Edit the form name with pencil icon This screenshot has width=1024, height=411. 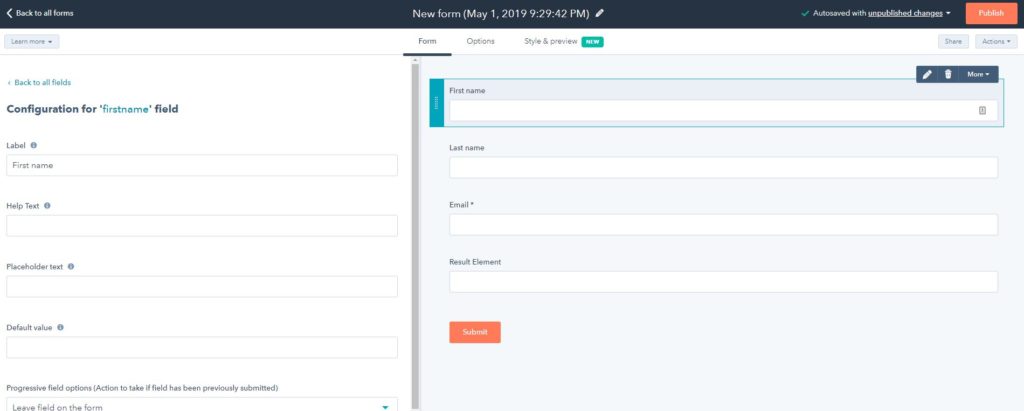click(x=600, y=13)
